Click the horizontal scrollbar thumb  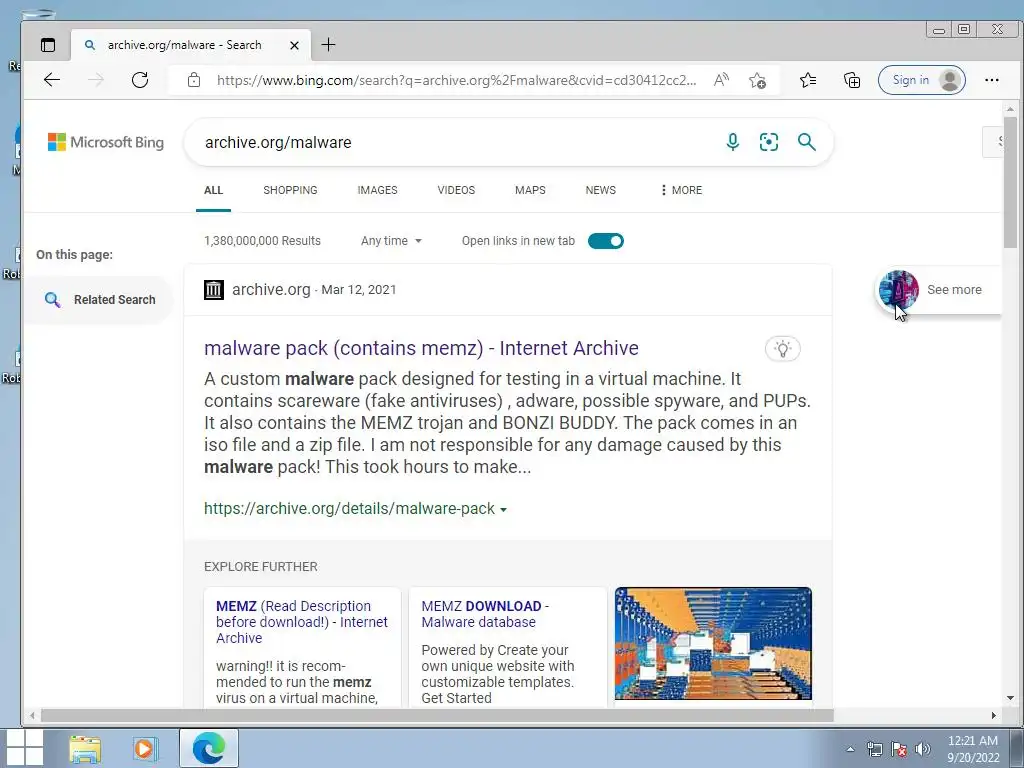tap(437, 715)
